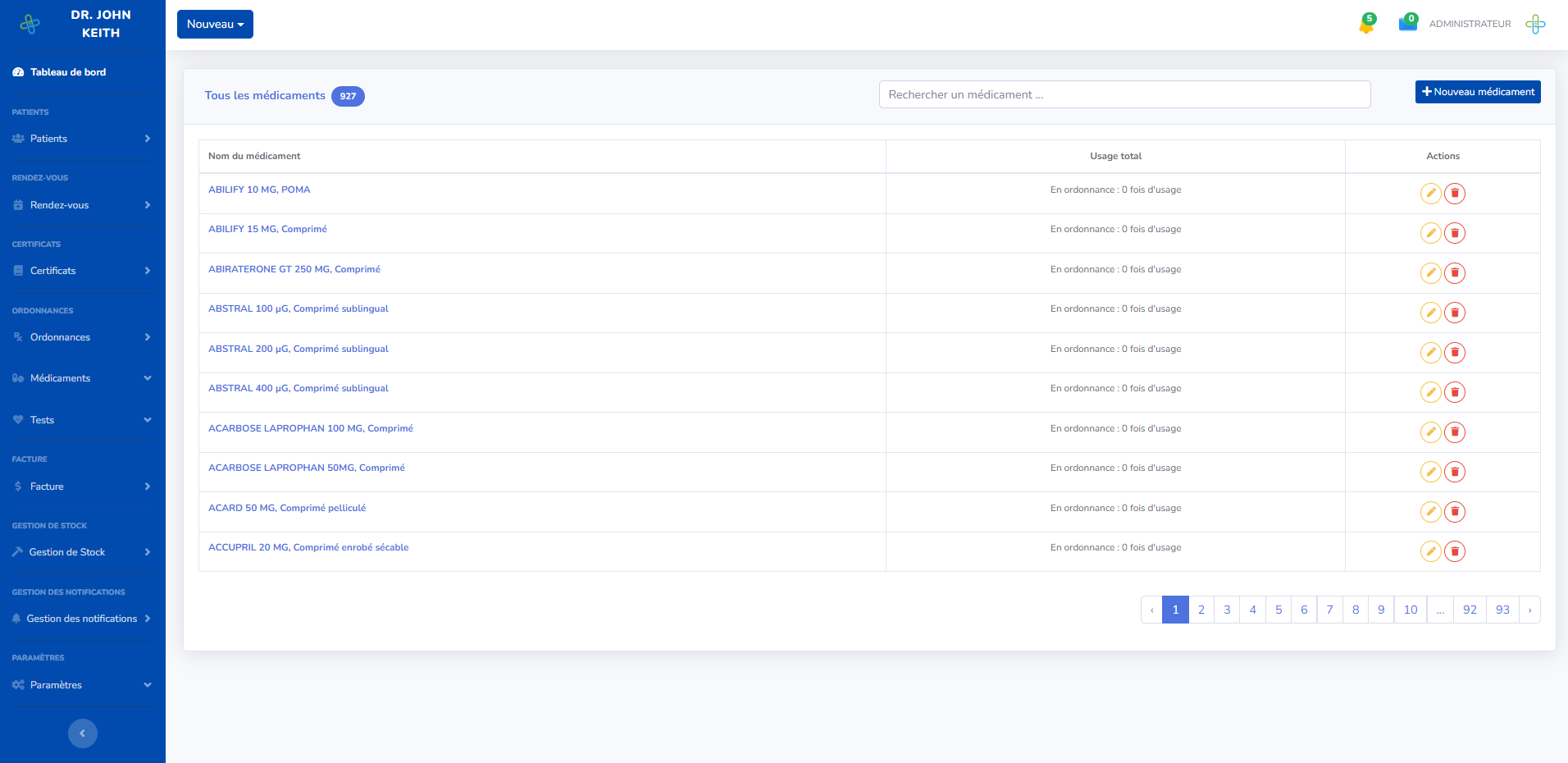Delete ABILIFY 15 MG using trash icon

point(1455,233)
